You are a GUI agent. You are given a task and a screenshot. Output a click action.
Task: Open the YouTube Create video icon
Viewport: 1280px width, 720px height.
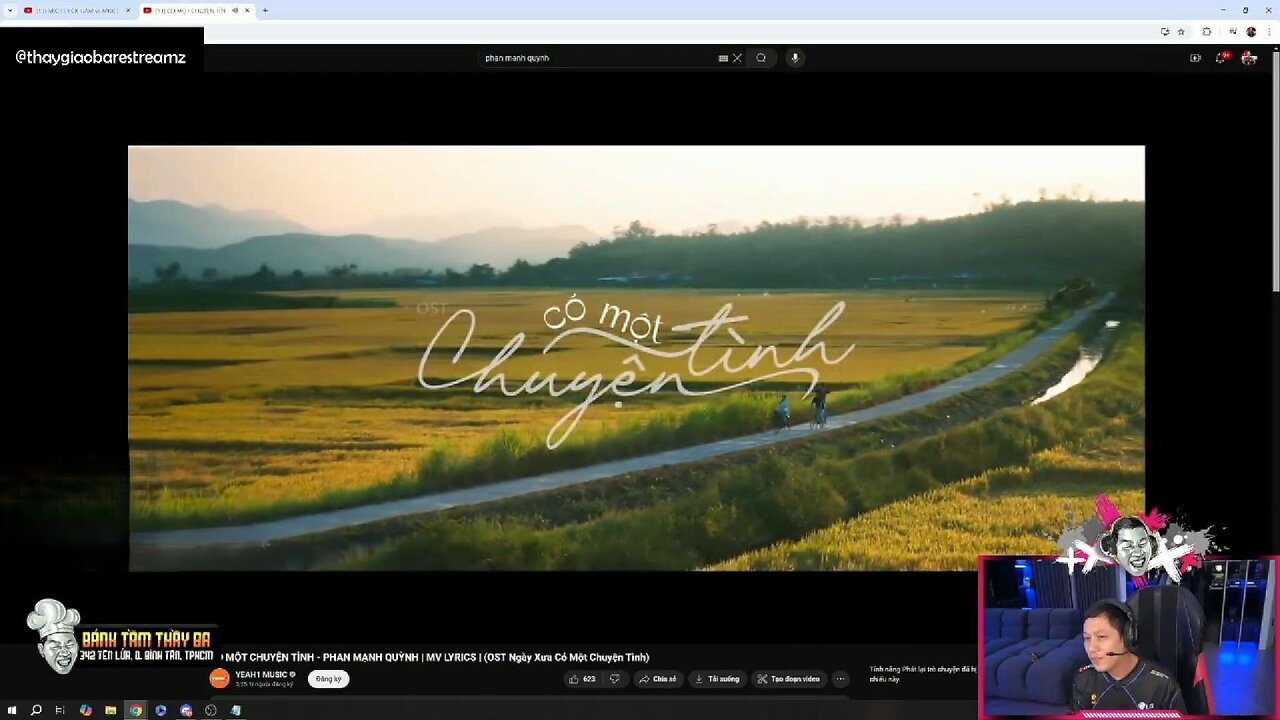[x=1195, y=58]
